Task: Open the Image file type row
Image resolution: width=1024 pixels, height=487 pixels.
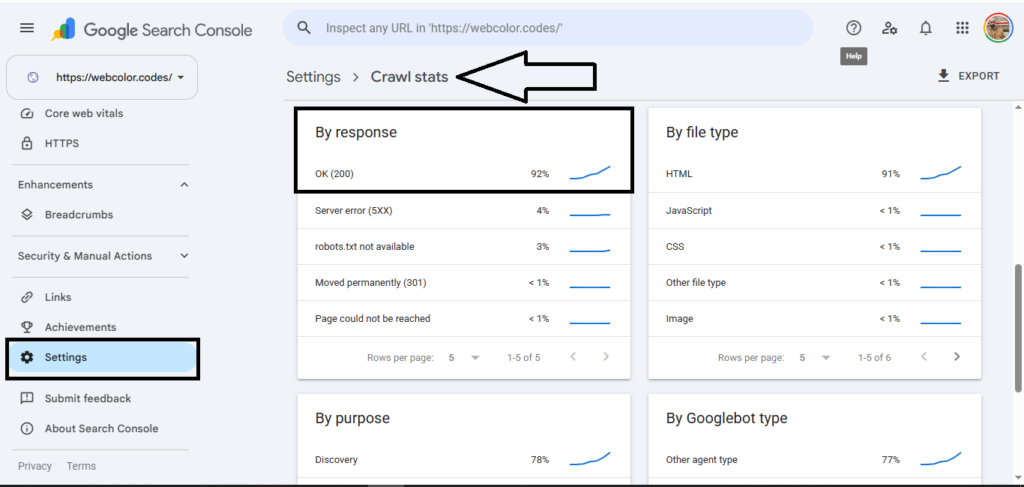Action: click(x=814, y=319)
